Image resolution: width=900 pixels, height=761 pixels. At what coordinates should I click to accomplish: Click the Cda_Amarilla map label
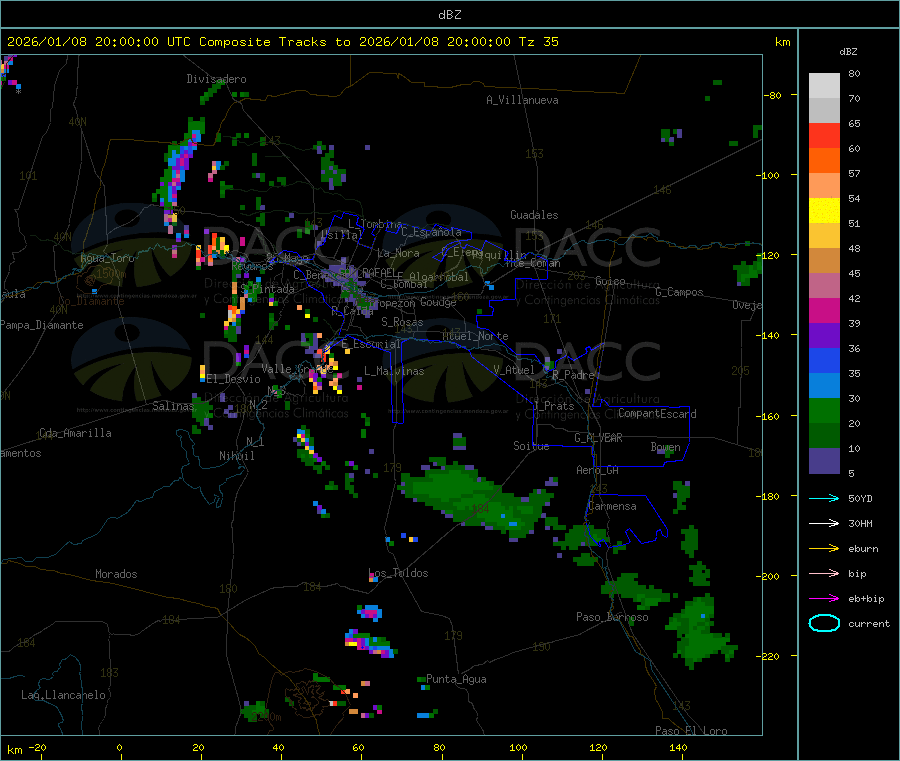click(x=75, y=433)
